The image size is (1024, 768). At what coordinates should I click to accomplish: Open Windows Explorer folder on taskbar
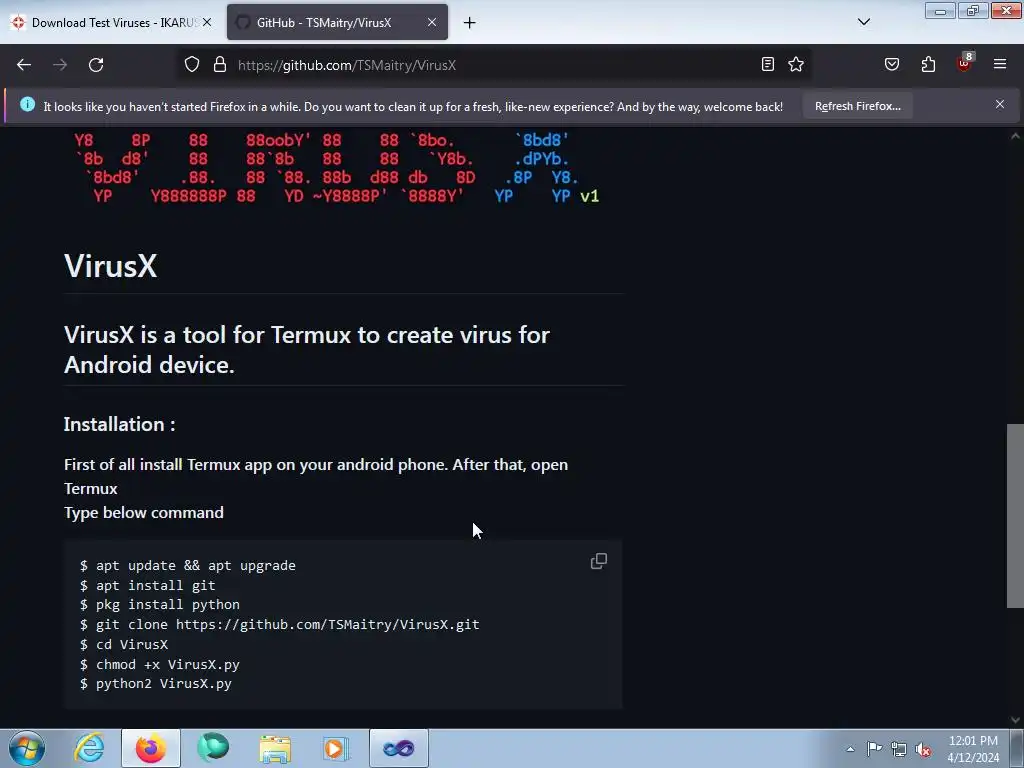275,748
